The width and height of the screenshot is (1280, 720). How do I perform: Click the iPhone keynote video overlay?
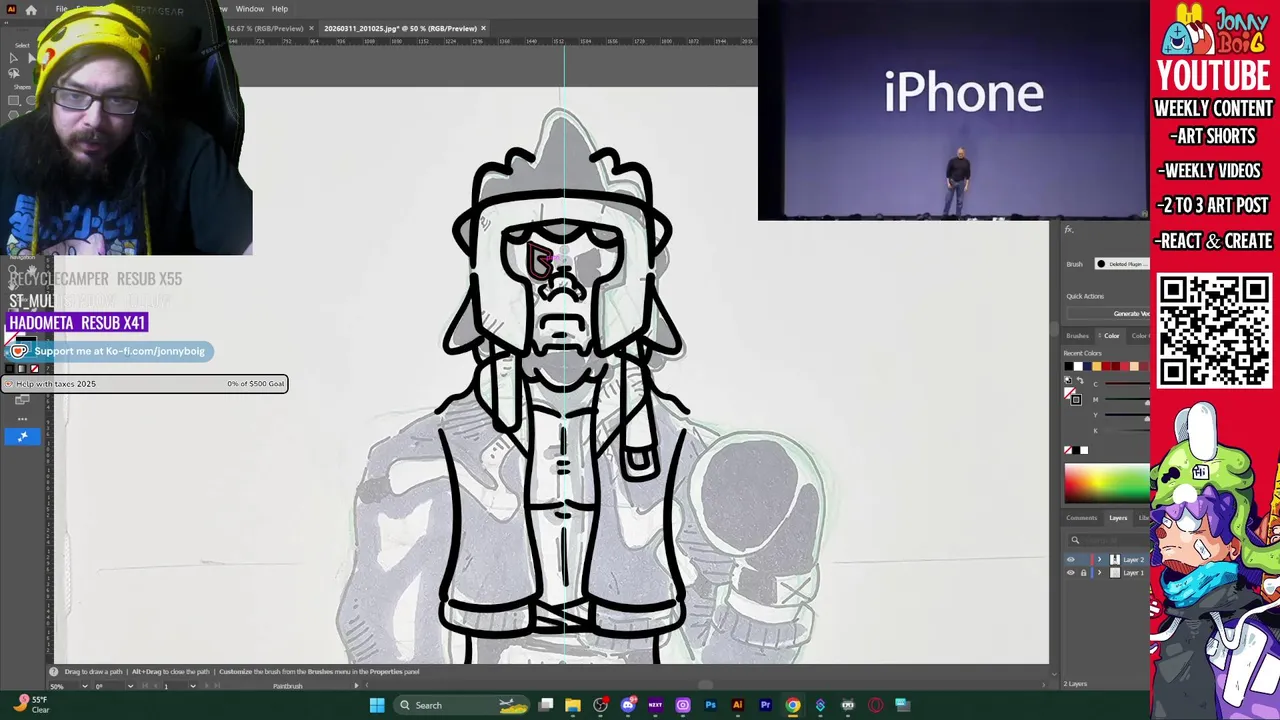pos(953,110)
